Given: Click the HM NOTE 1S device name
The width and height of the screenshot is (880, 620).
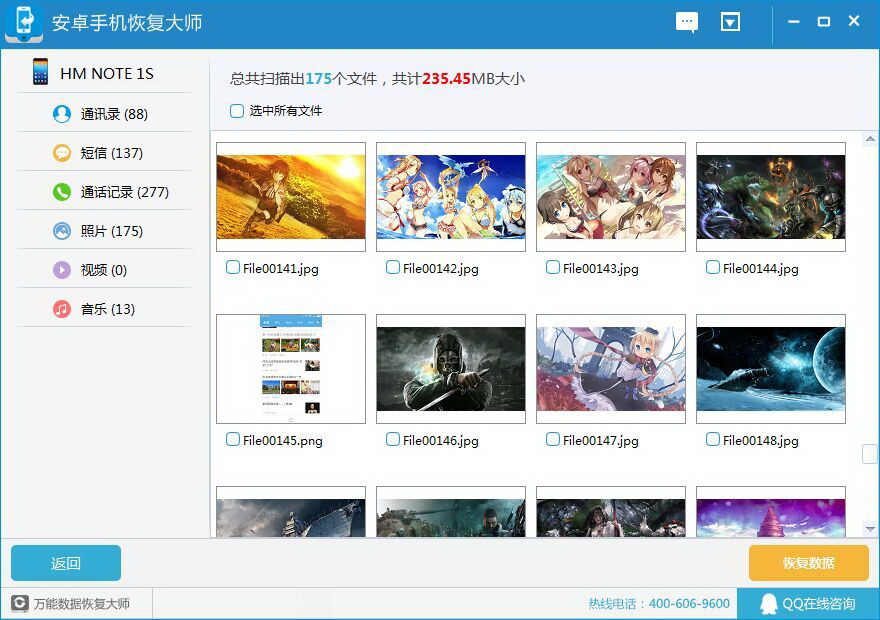Looking at the screenshot, I should point(107,74).
